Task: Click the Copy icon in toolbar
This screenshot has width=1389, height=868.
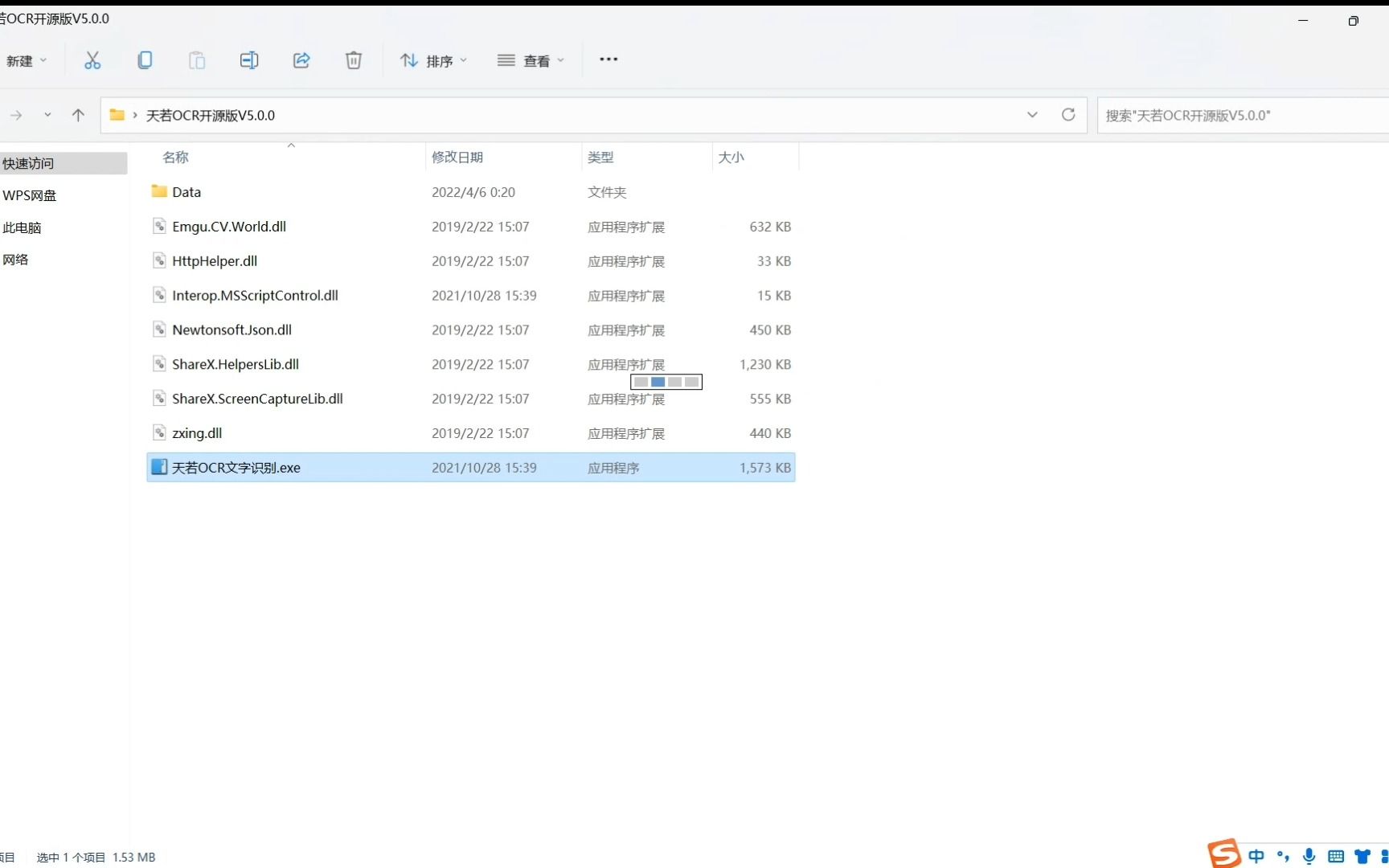Action: coord(145,60)
